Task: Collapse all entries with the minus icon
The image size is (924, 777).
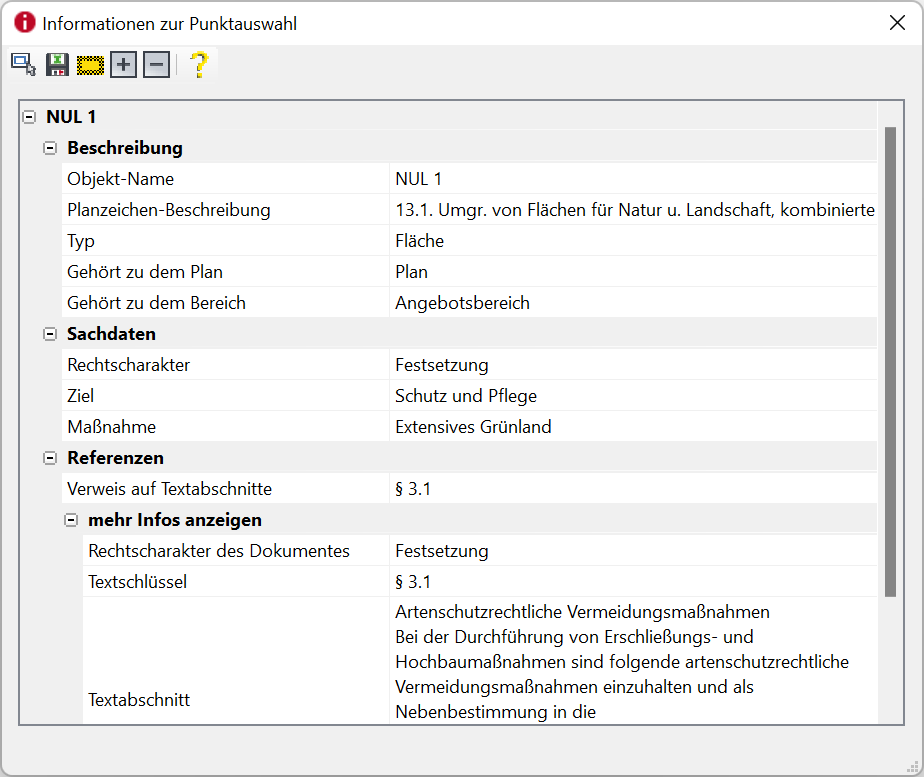Action: [156, 65]
